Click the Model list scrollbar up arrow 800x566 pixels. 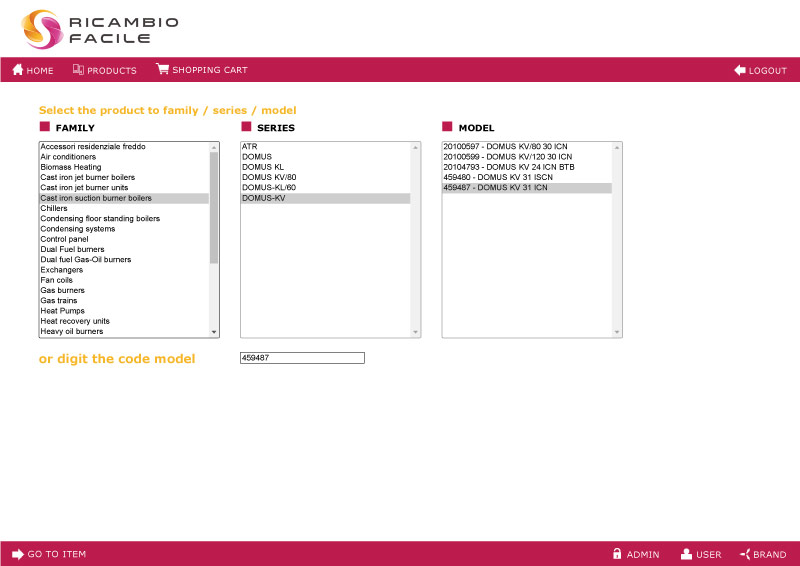(x=617, y=147)
